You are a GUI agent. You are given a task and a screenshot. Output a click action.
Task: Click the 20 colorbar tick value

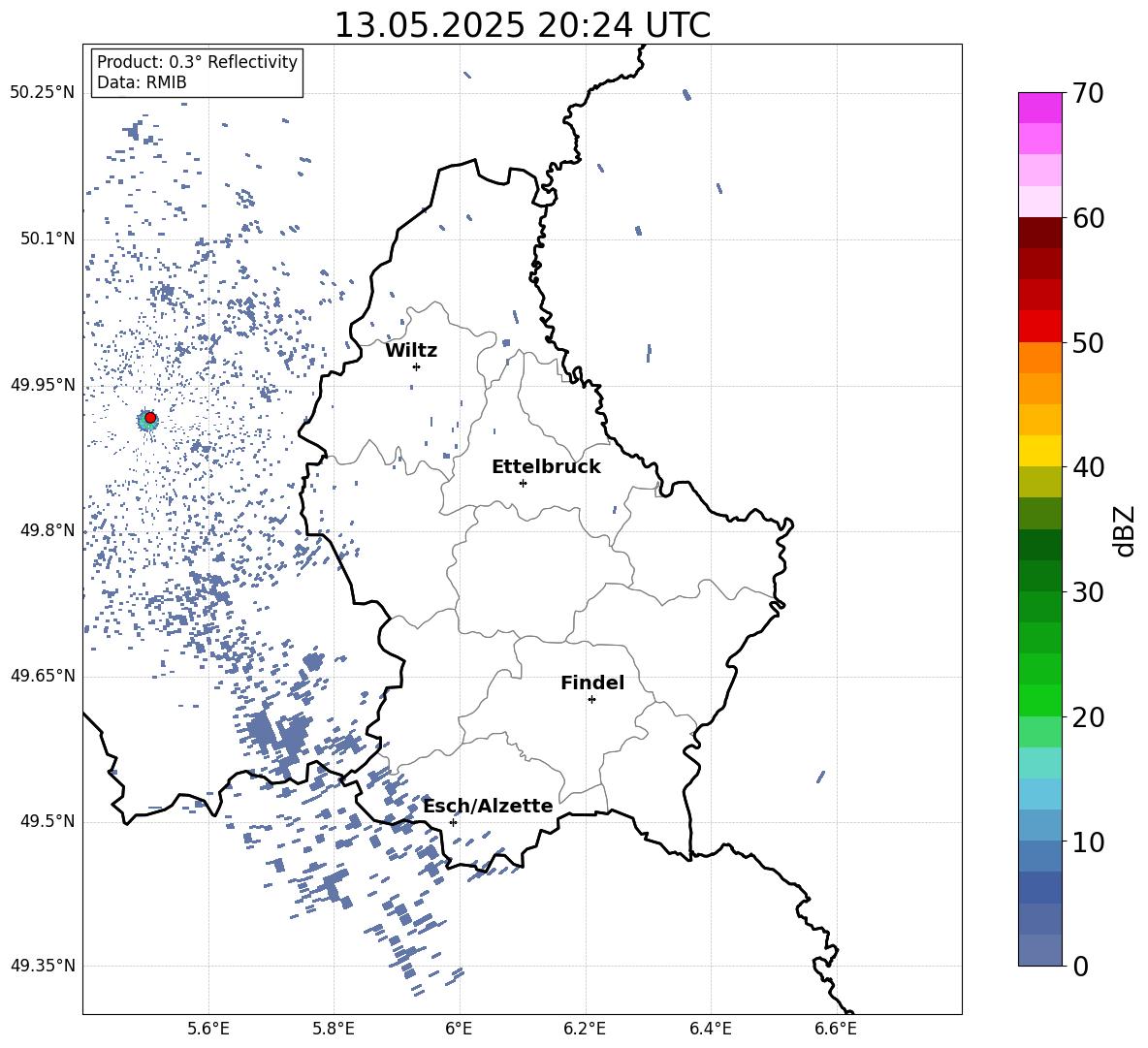[x=1088, y=717]
